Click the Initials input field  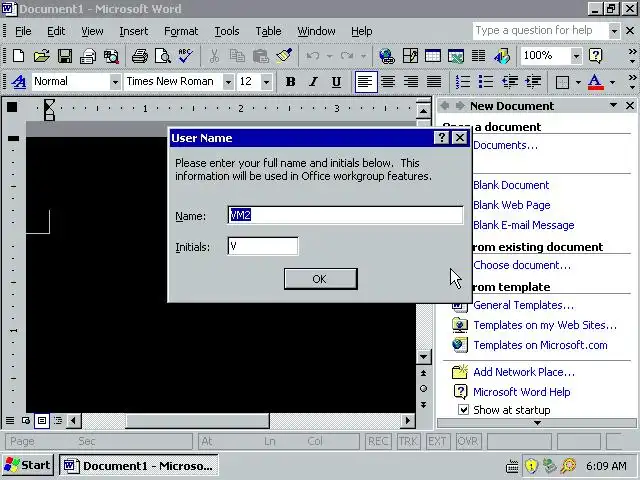click(x=263, y=246)
